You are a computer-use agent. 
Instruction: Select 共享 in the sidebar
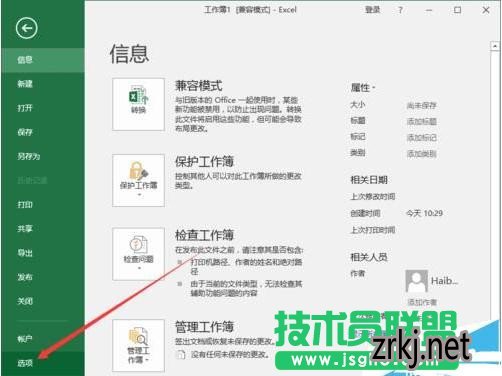(x=43, y=229)
